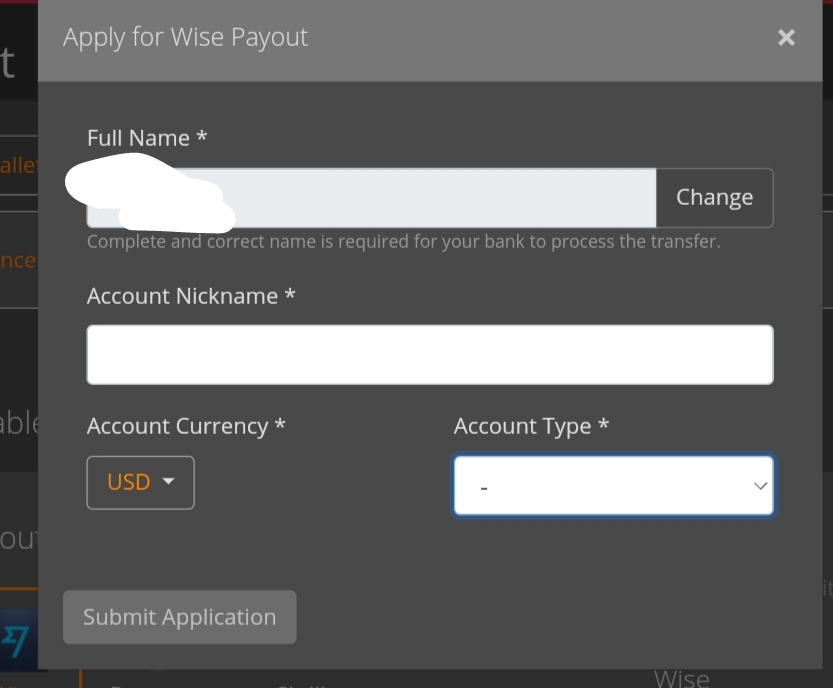The image size is (833, 688).
Task: Click the Account Type label
Action: point(531,426)
